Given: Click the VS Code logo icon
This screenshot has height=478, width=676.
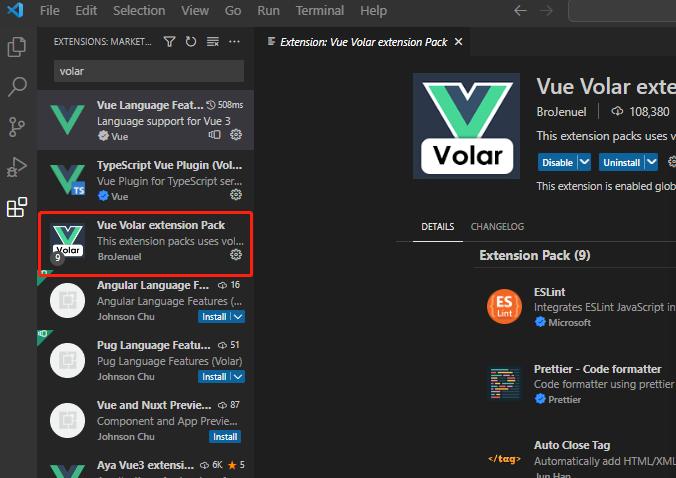Looking at the screenshot, I should tap(16, 10).
